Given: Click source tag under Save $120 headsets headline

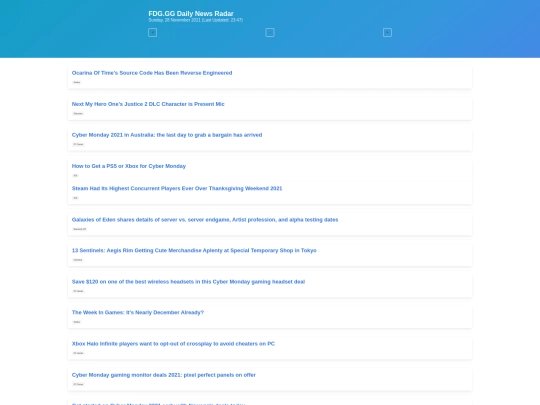Looking at the screenshot, I should coord(79,291).
